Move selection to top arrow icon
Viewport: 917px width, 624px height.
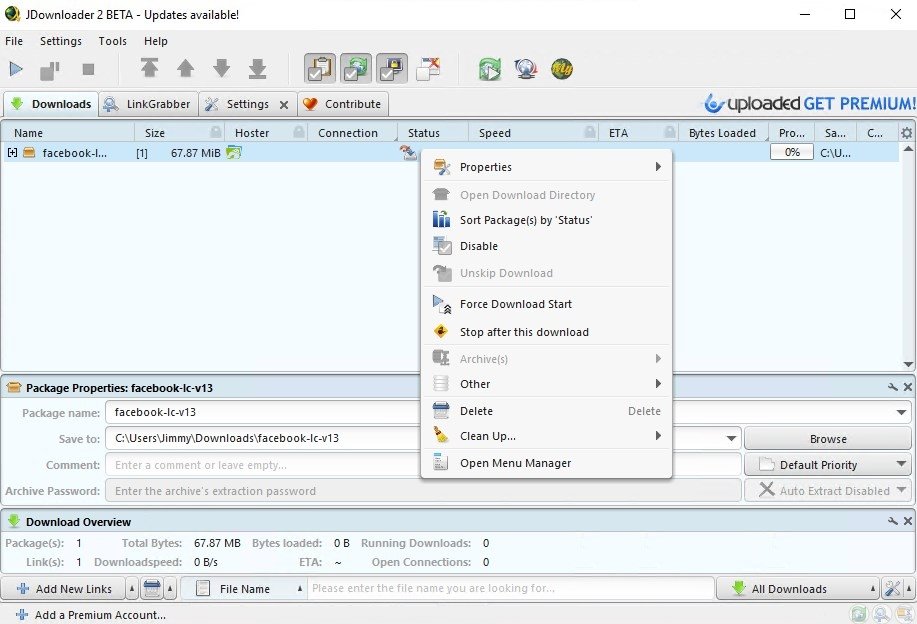click(150, 68)
